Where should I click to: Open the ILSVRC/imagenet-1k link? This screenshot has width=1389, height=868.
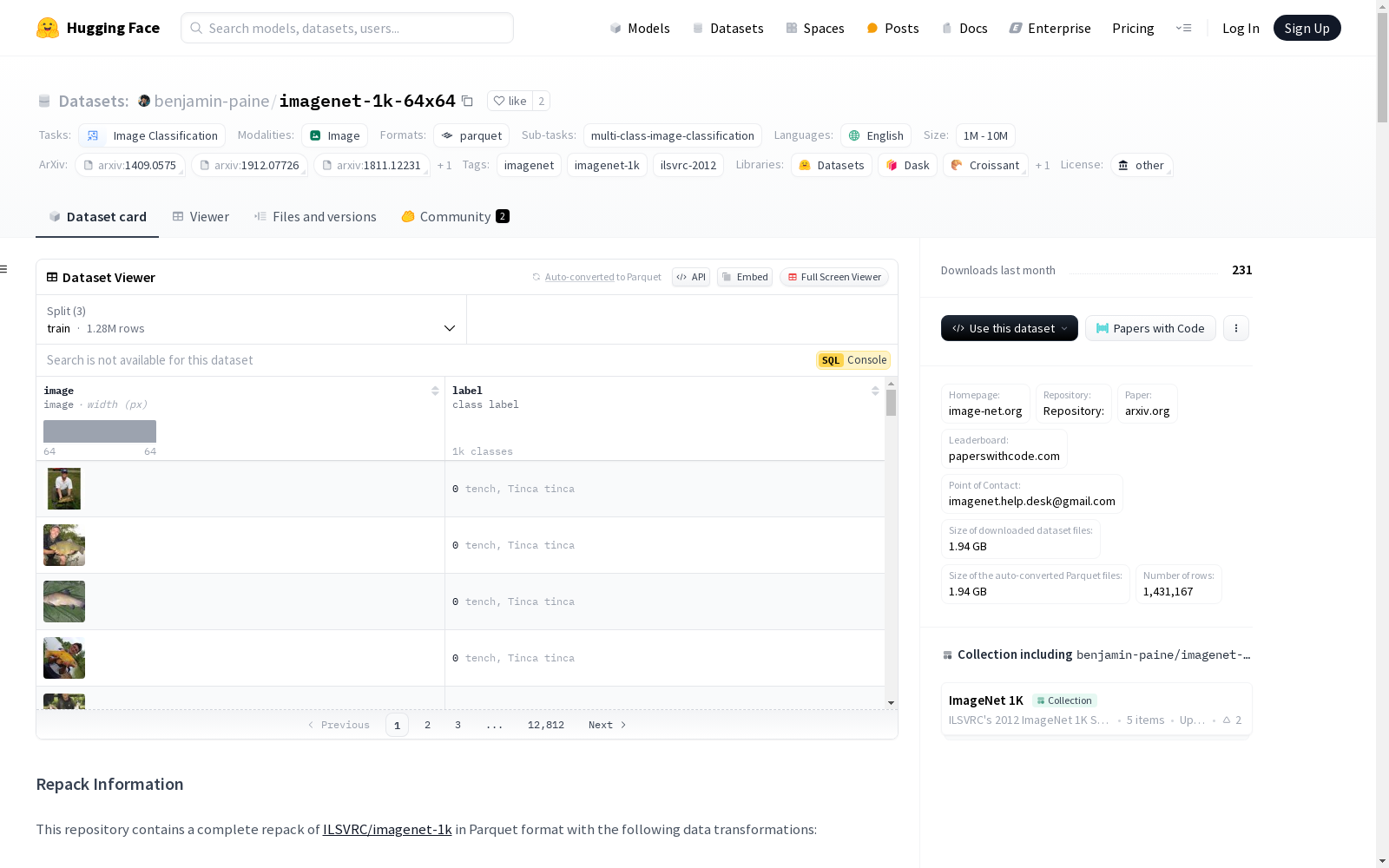(387, 830)
